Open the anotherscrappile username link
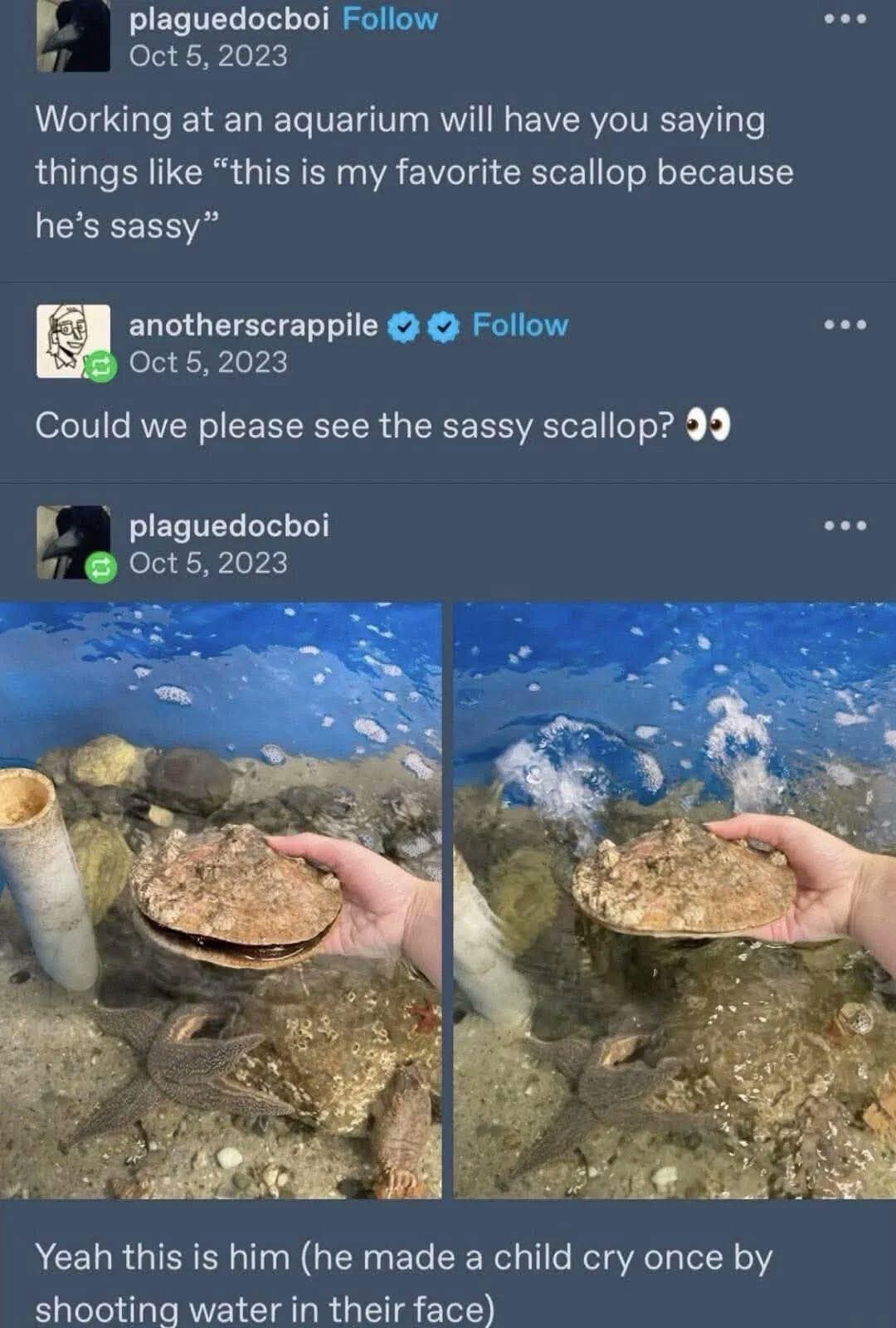This screenshot has width=896, height=1328. click(x=253, y=325)
